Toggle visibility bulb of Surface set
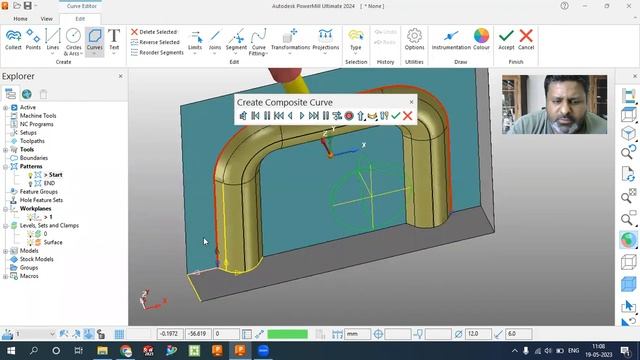The width and height of the screenshot is (640, 360). [30, 242]
